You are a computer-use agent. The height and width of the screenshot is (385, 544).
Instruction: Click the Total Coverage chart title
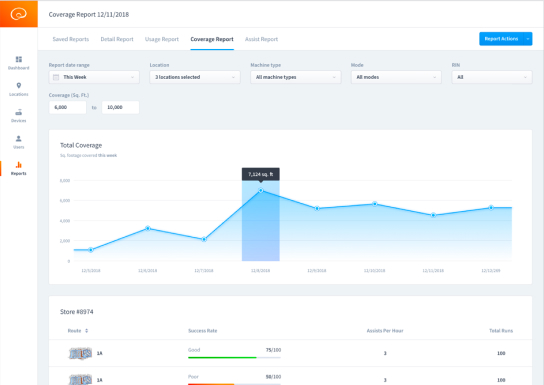[x=81, y=145]
